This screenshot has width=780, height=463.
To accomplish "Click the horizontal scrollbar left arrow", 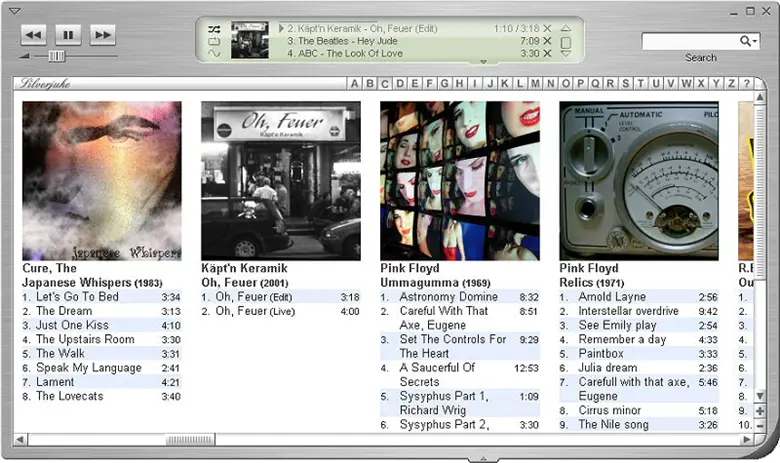I will pos(20,440).
